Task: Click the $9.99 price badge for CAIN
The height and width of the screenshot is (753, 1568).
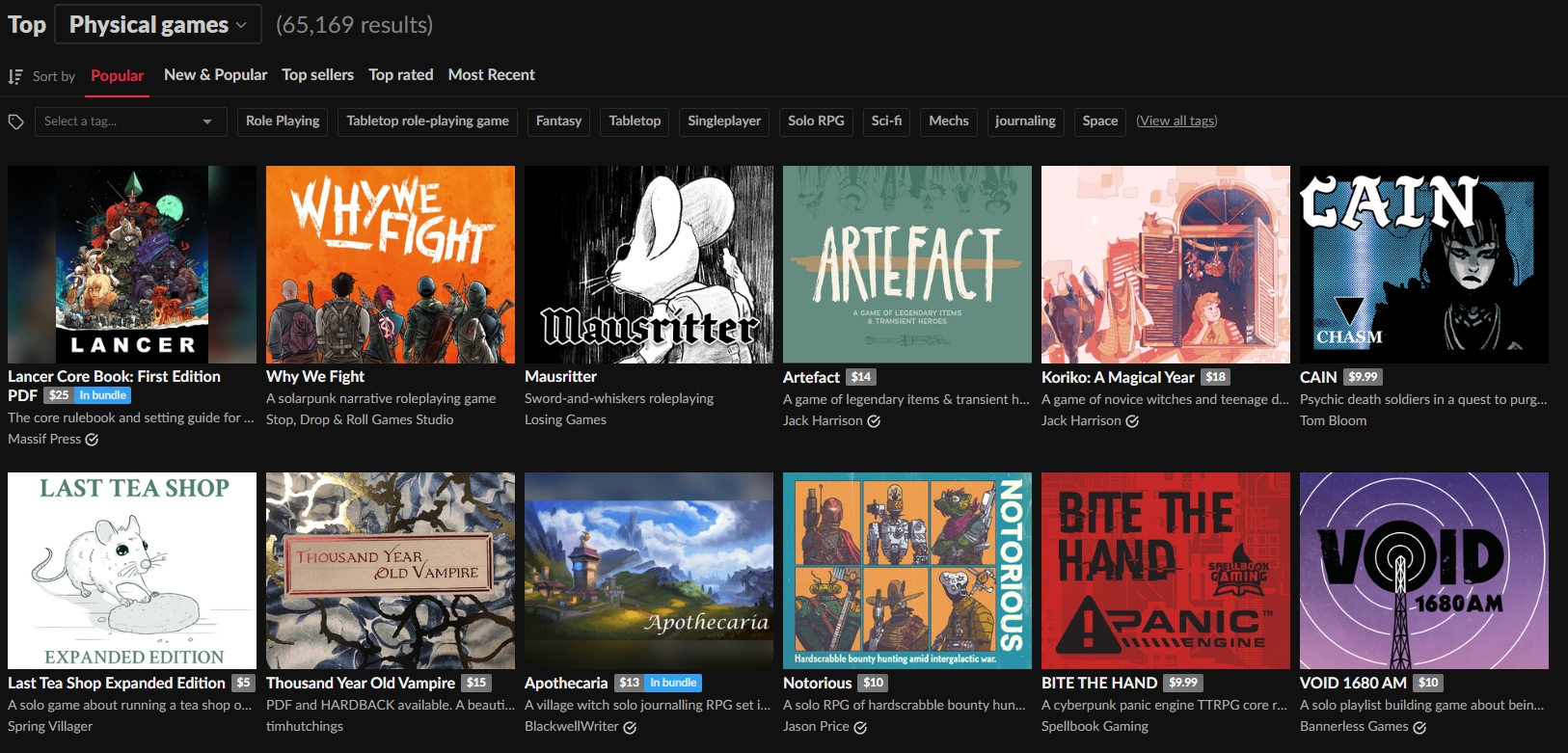Action: [1363, 377]
